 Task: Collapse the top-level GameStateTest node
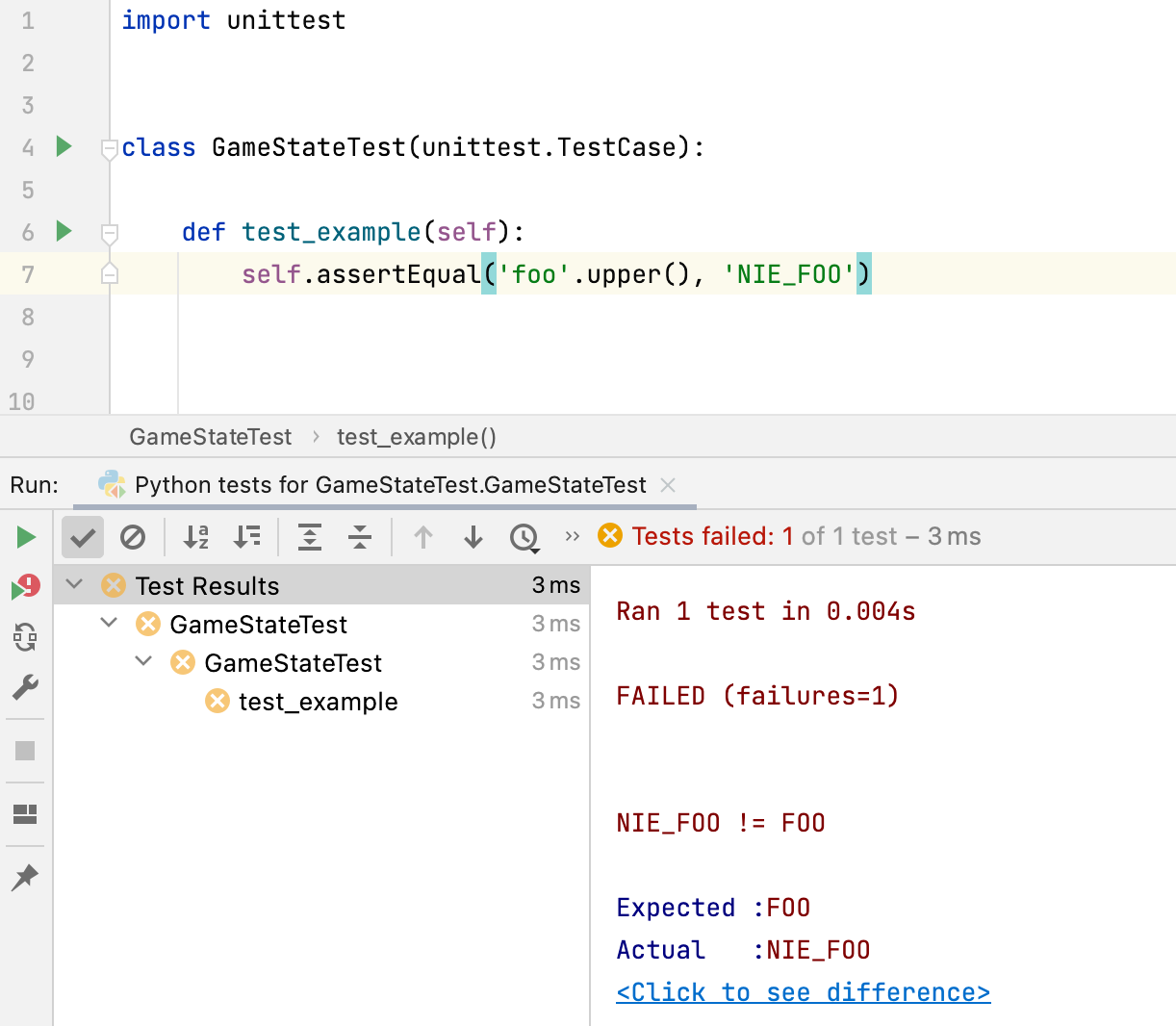point(110,624)
